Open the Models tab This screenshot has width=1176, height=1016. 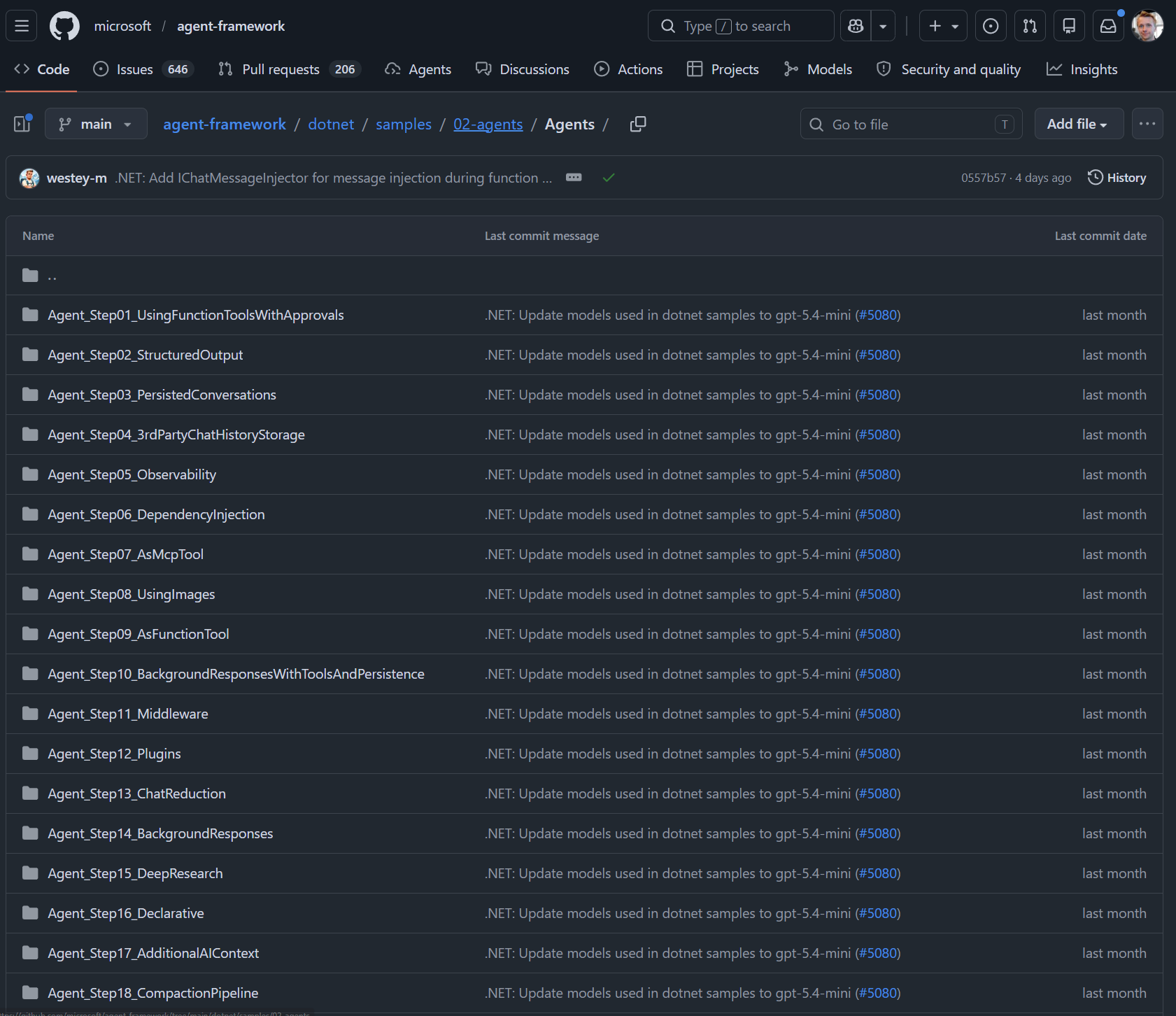(x=818, y=69)
